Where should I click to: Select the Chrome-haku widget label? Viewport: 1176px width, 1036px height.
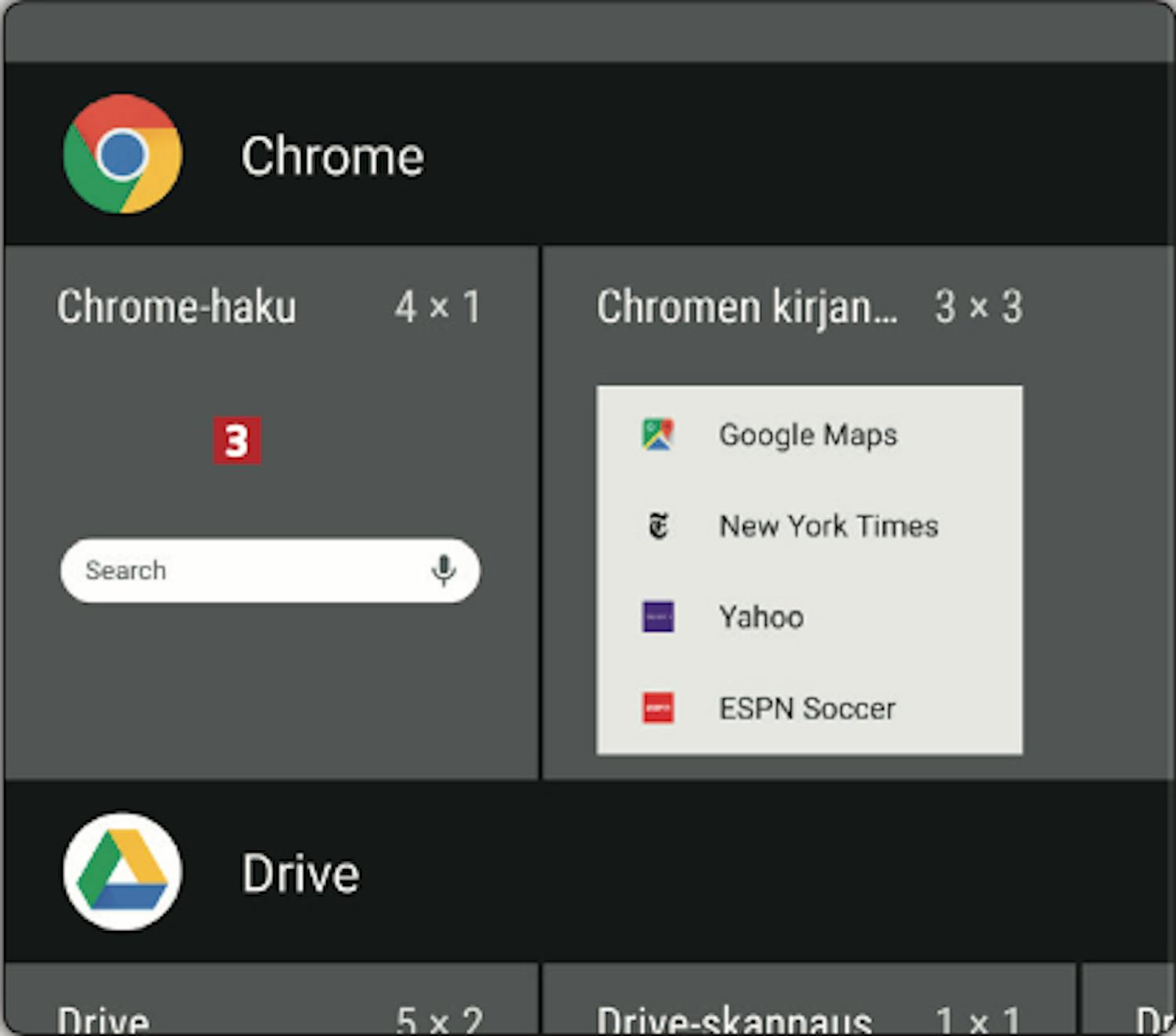coord(176,306)
